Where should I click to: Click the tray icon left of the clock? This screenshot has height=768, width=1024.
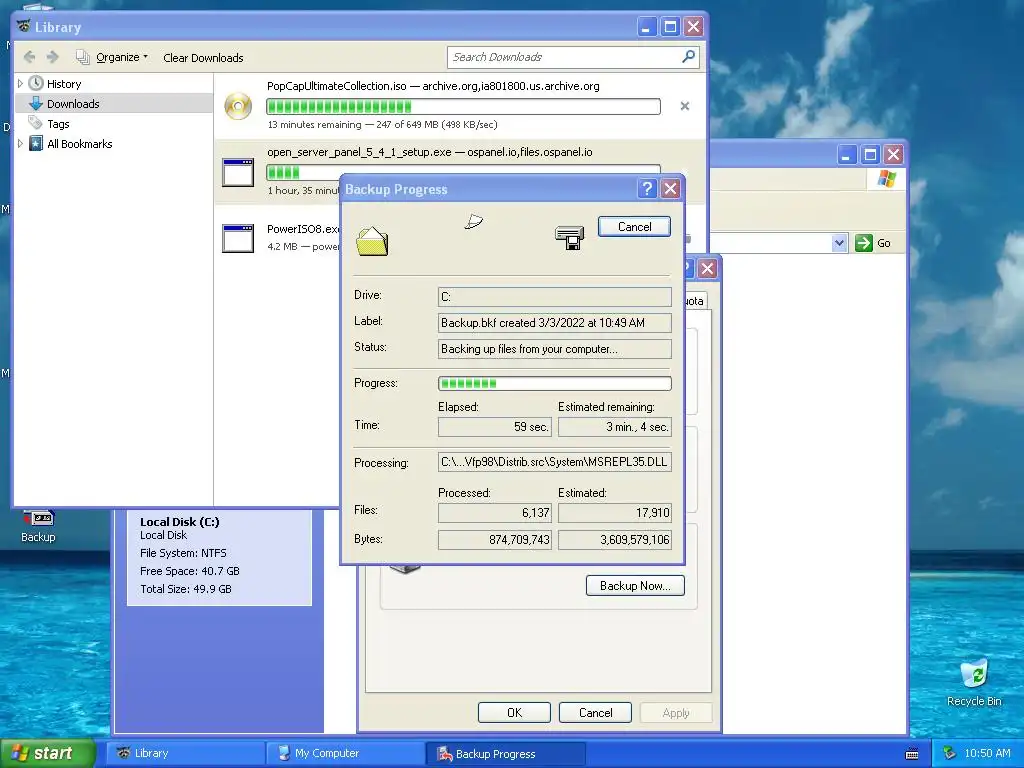(x=950, y=754)
